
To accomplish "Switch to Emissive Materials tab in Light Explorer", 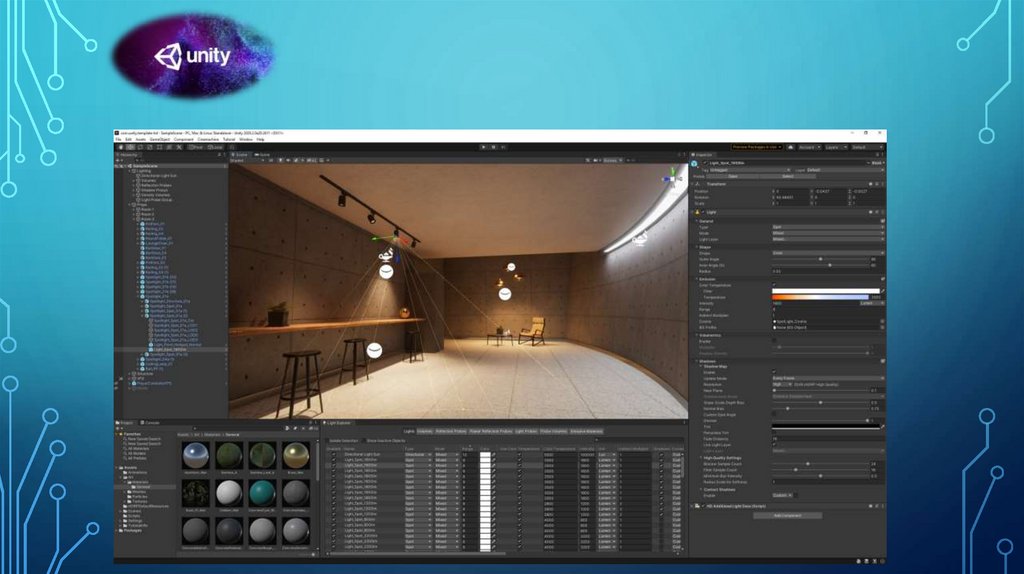I will point(586,431).
